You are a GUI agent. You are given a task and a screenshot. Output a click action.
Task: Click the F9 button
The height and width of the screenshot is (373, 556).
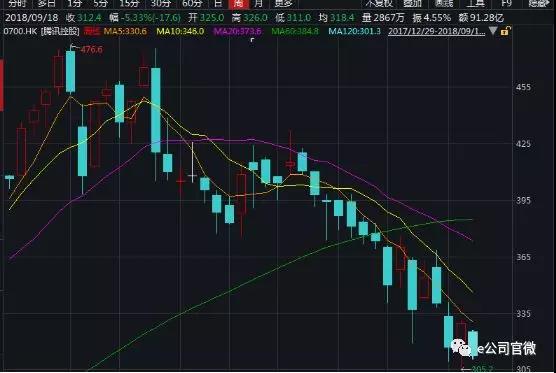click(506, 3)
